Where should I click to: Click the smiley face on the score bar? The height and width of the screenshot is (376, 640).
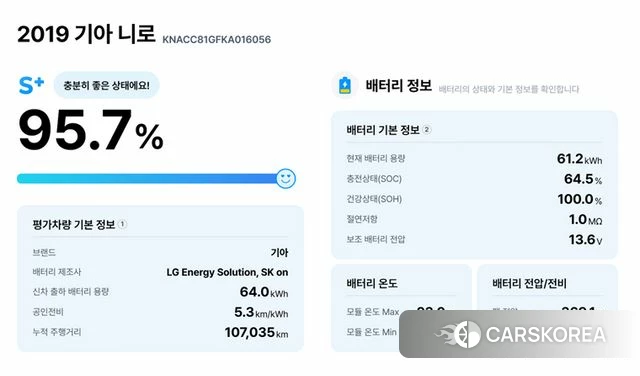pos(286,178)
